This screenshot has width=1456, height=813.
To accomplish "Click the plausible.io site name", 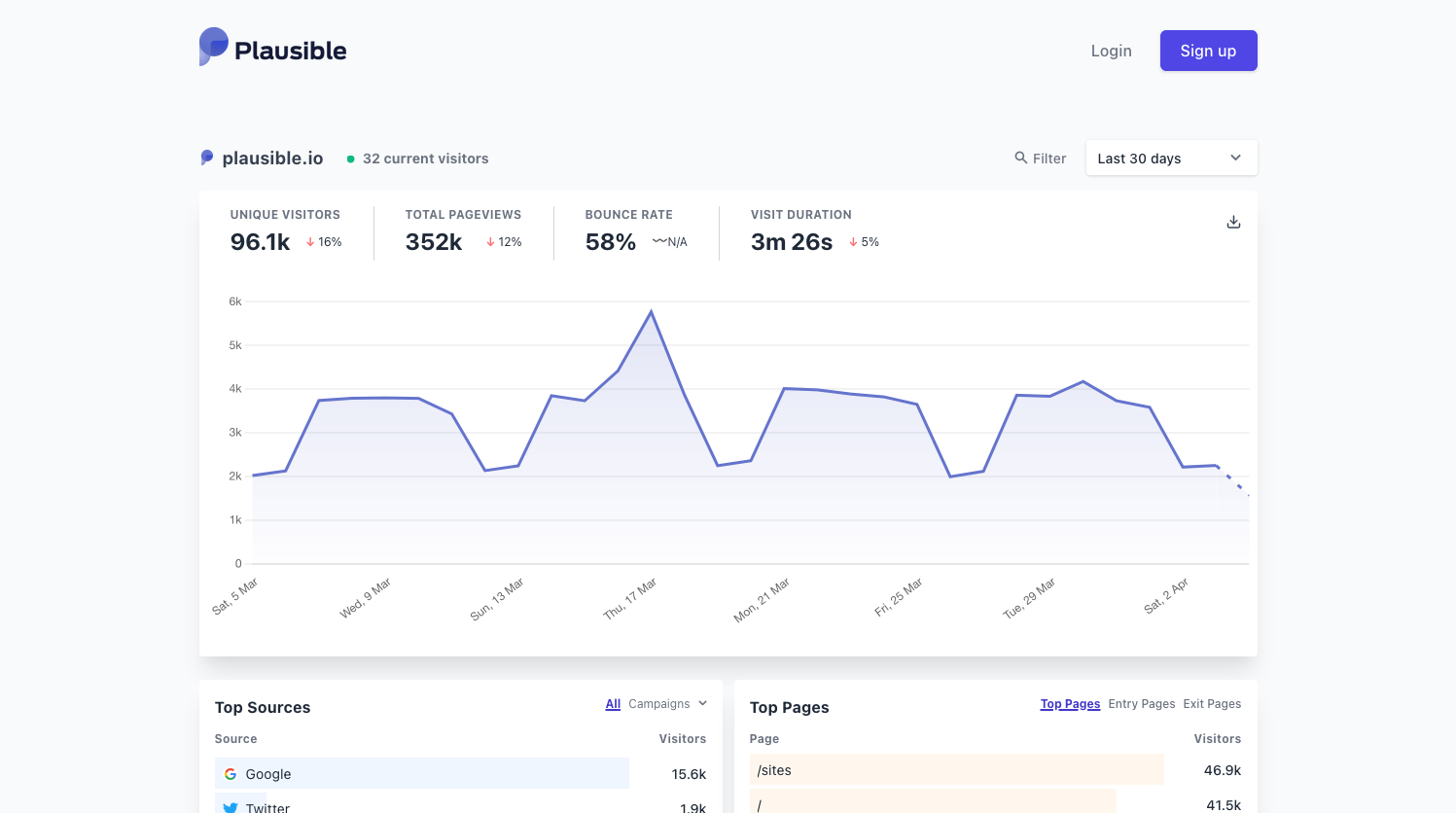I will [272, 159].
